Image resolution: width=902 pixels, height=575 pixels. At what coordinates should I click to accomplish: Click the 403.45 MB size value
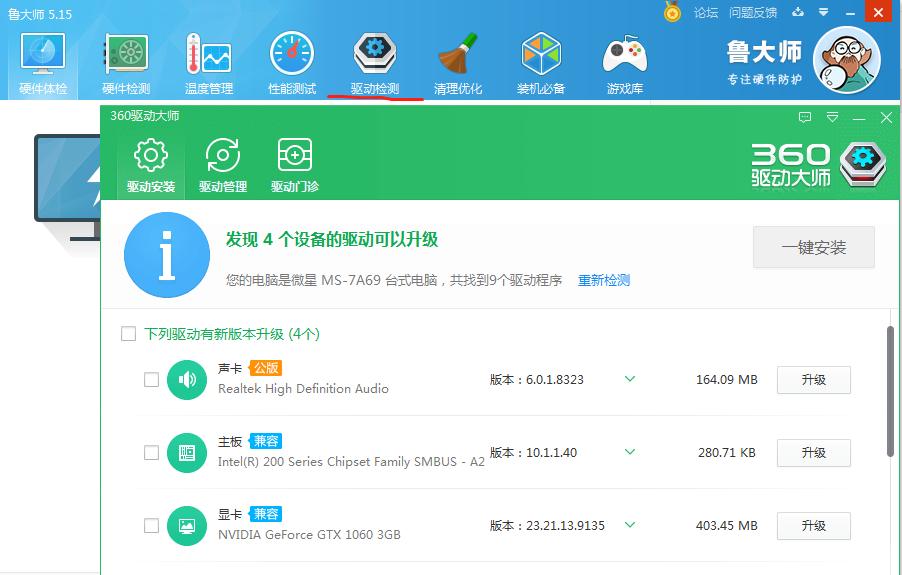pos(727,526)
